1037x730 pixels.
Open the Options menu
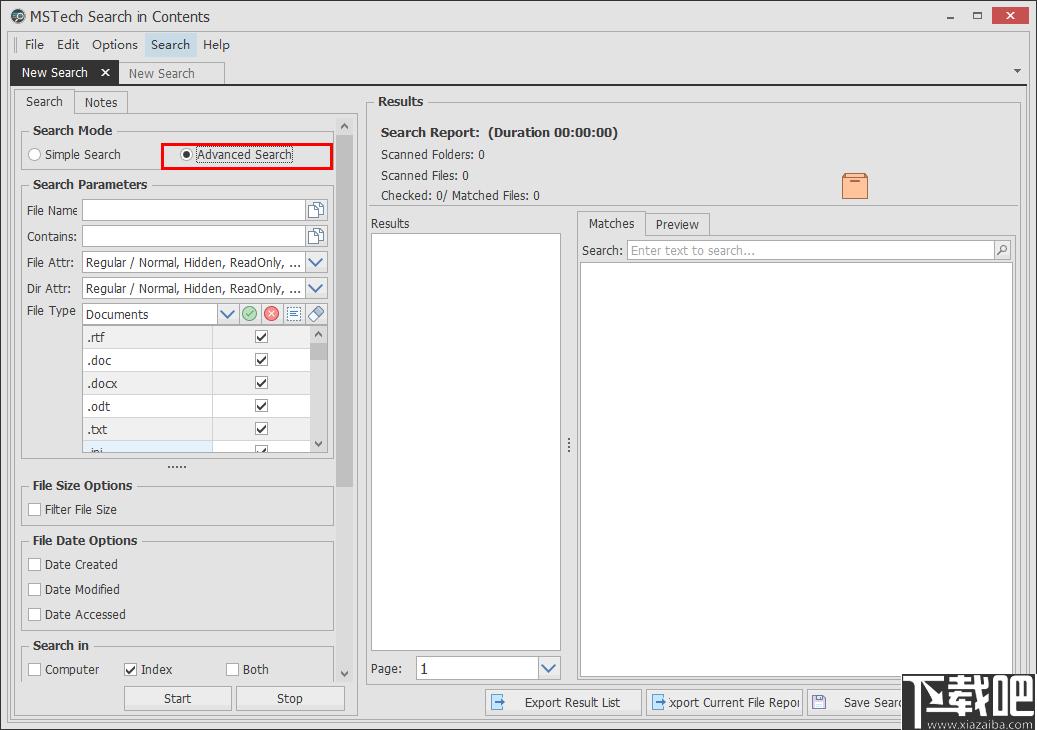pos(115,45)
